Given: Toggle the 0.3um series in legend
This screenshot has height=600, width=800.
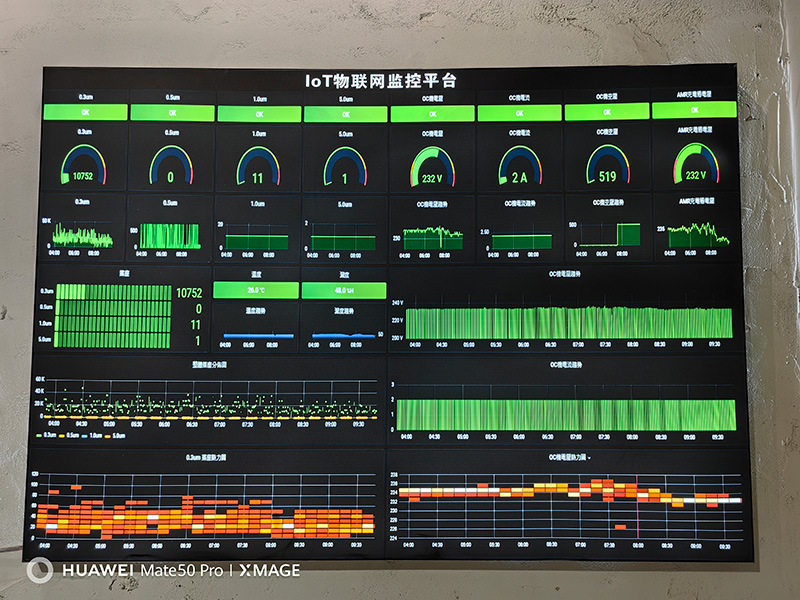Looking at the screenshot, I should click(x=50, y=436).
